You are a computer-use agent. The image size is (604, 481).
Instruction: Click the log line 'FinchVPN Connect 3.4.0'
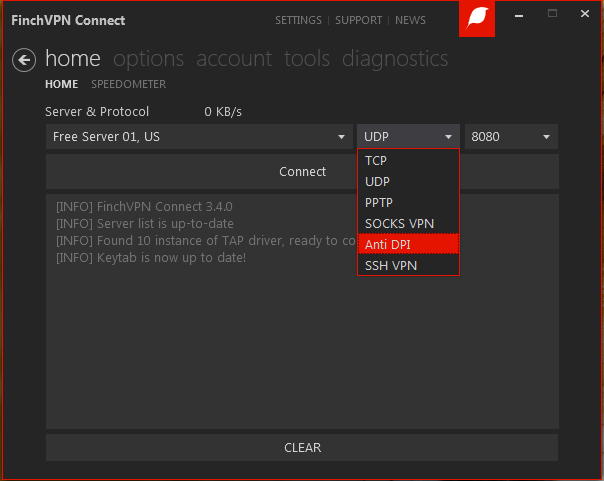click(144, 207)
